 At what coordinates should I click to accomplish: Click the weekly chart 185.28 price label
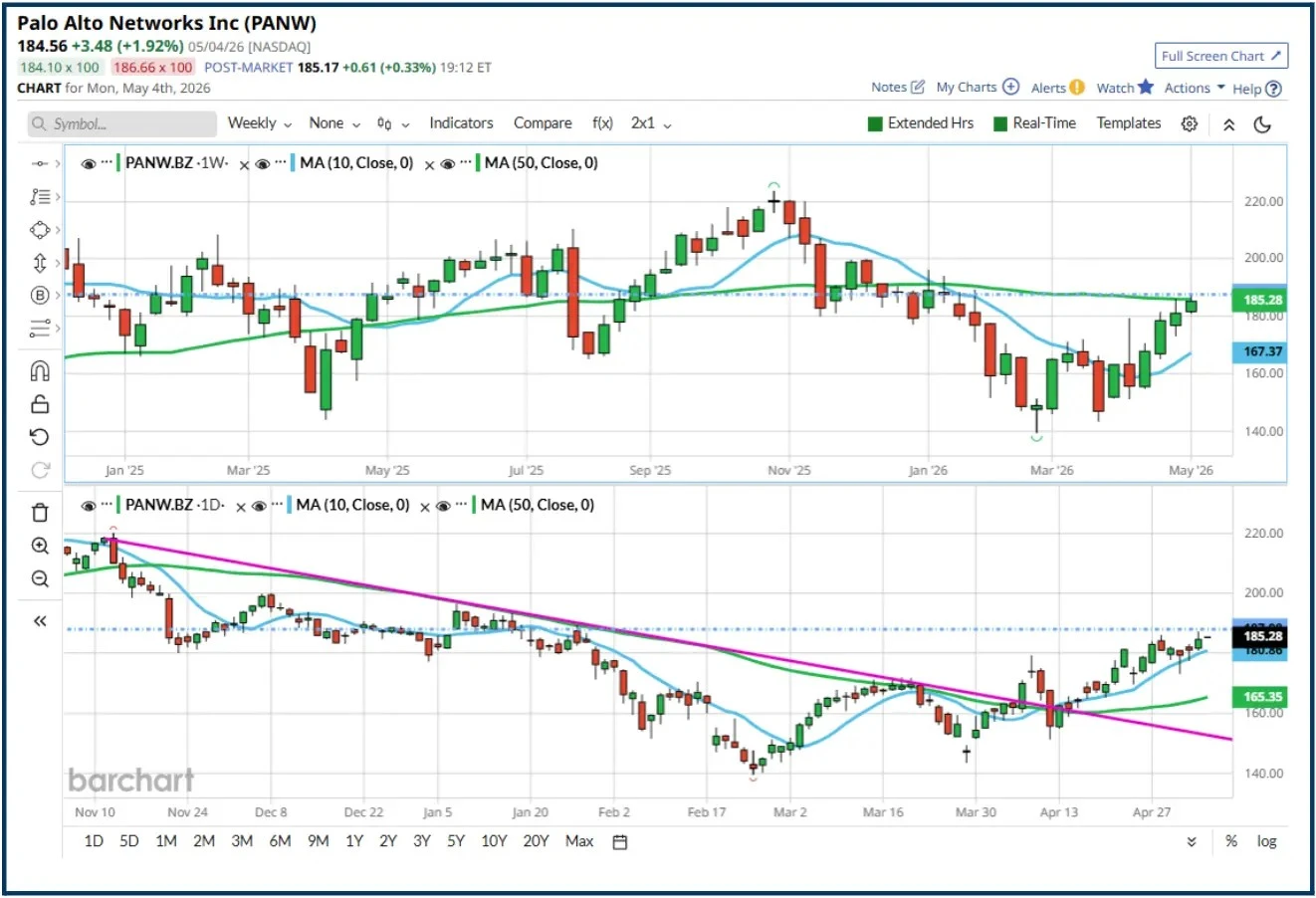(x=1261, y=300)
